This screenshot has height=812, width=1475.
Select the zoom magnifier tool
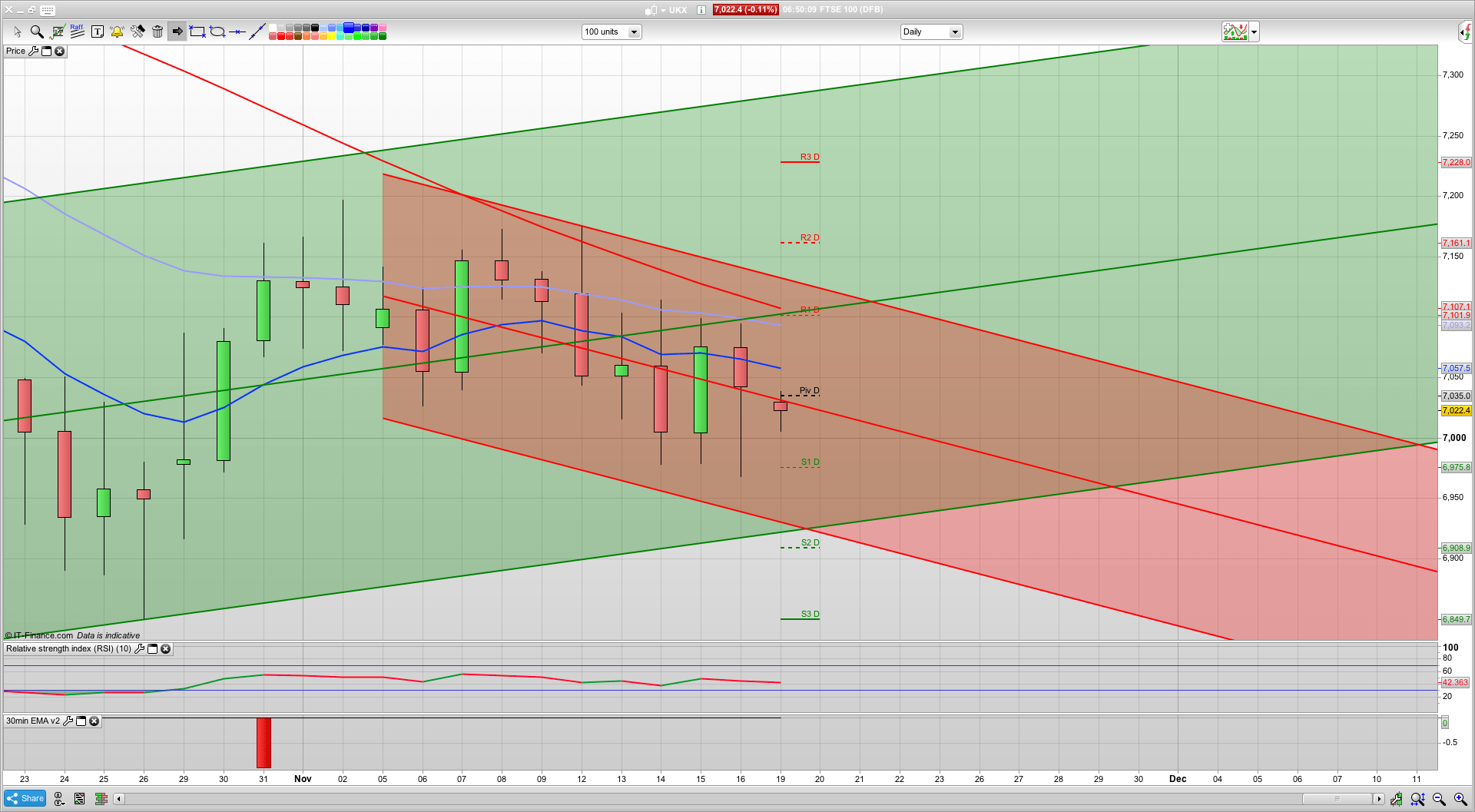pos(37,31)
